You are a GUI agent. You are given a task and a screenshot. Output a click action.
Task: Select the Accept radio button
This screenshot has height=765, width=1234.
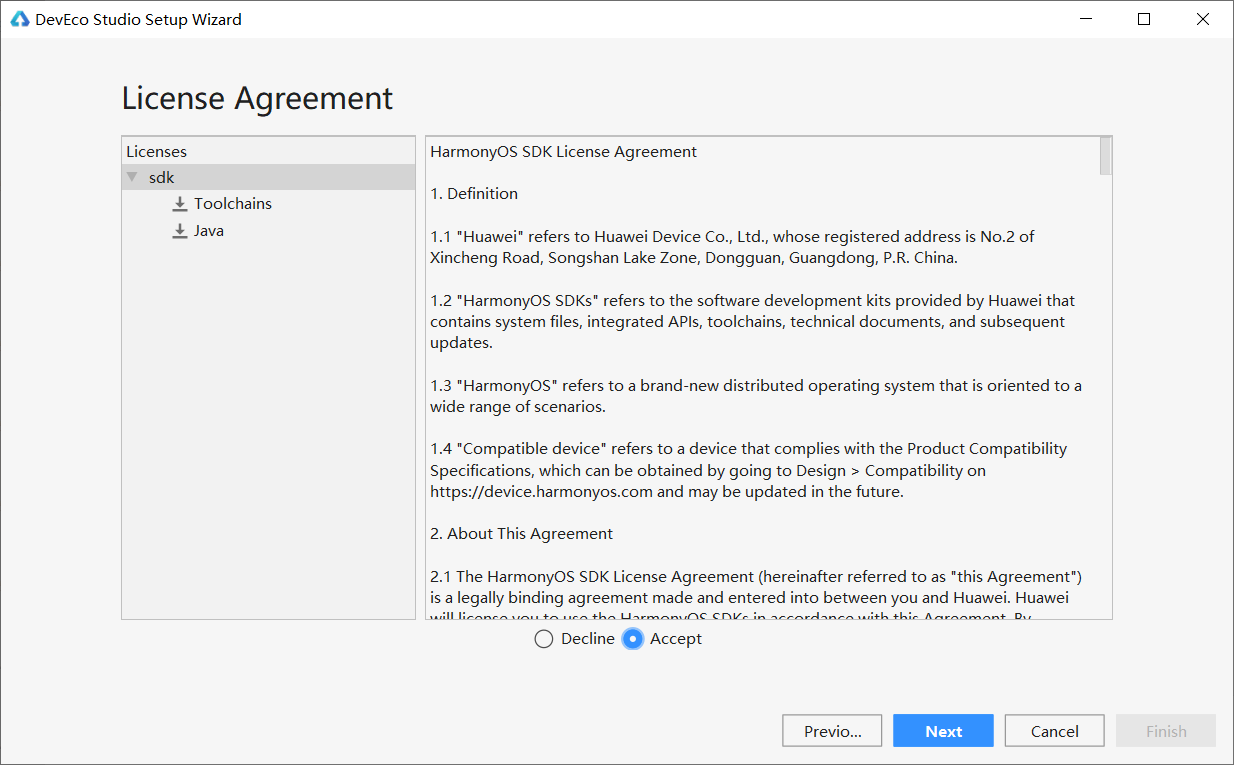pyautogui.click(x=632, y=639)
